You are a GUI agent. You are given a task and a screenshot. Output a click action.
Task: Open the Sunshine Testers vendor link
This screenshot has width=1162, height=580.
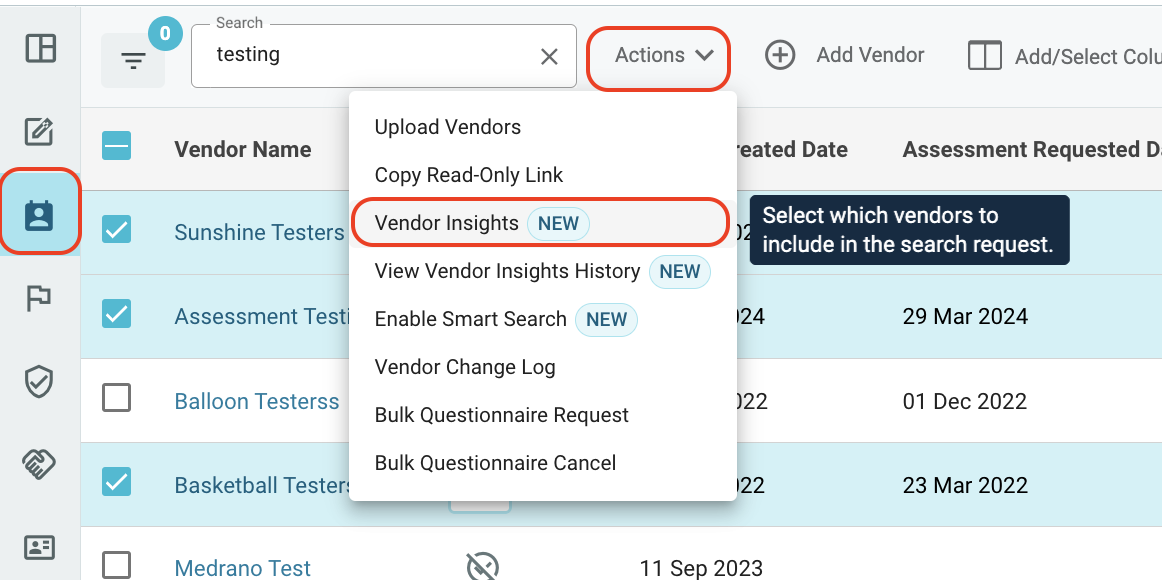tap(259, 232)
